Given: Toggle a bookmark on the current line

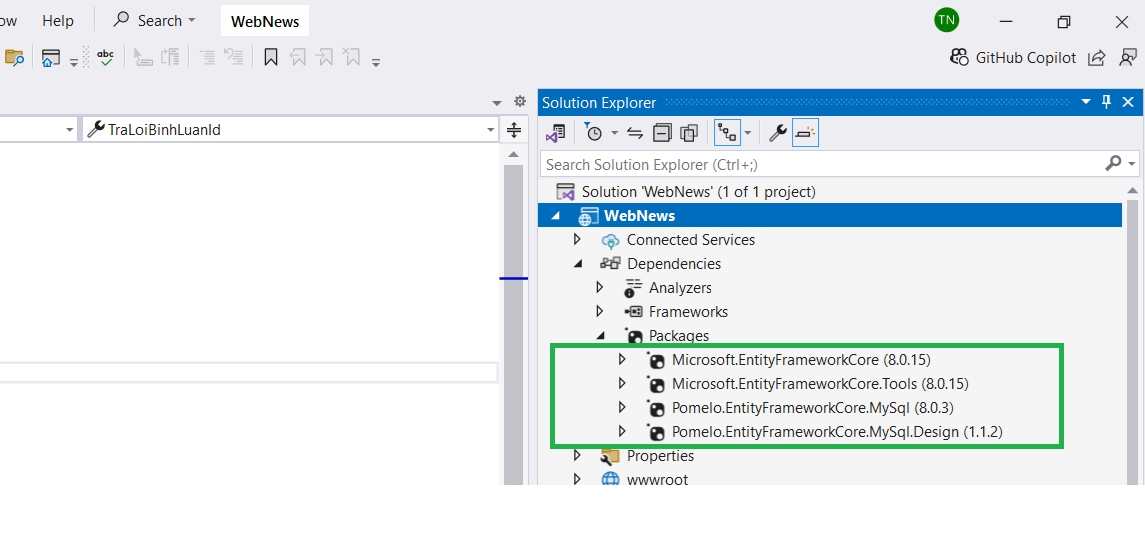Looking at the screenshot, I should pyautogui.click(x=271, y=58).
